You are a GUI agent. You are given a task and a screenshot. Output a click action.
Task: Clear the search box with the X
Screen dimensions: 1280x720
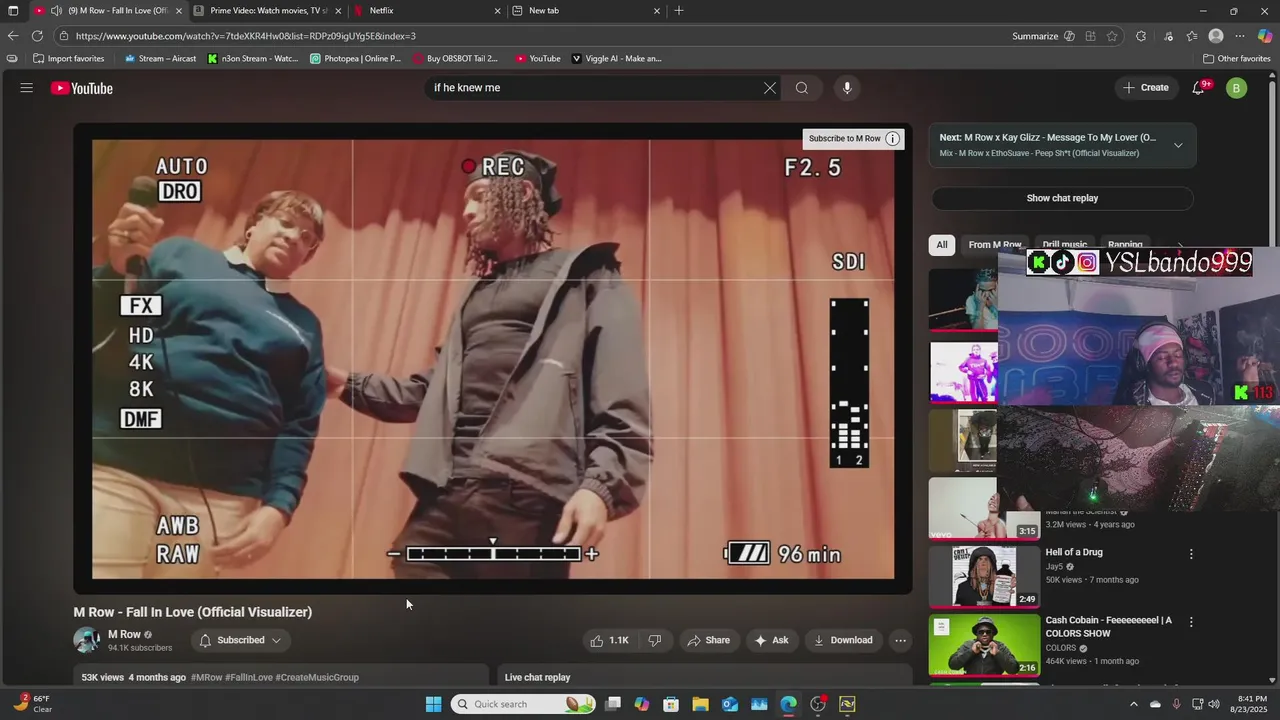pos(770,88)
